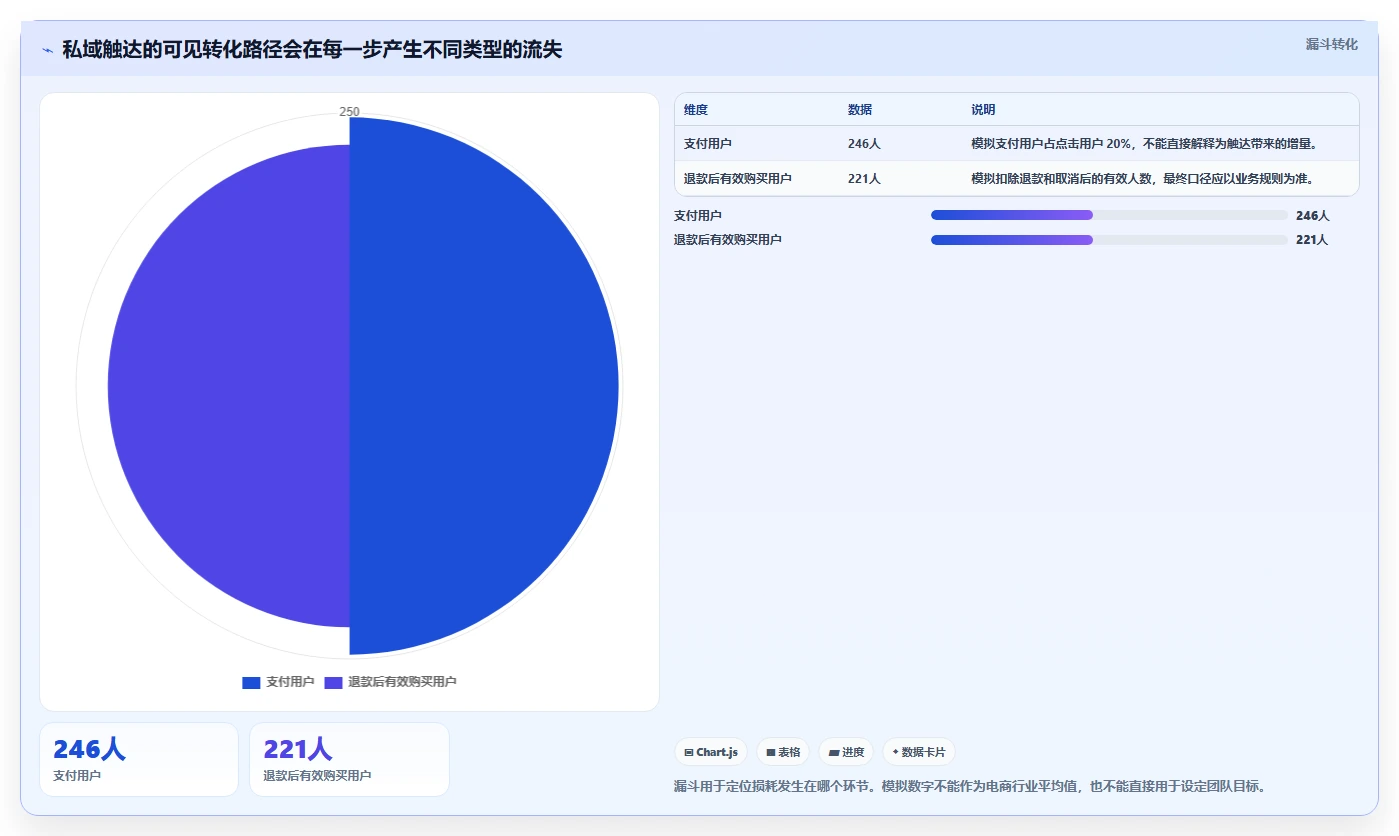Click the 维度 column header
Screen dimensions: 1399x836
click(x=696, y=110)
